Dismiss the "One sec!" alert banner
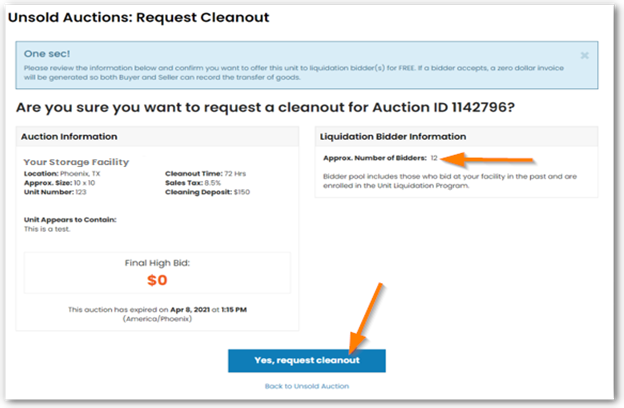 click(x=584, y=55)
